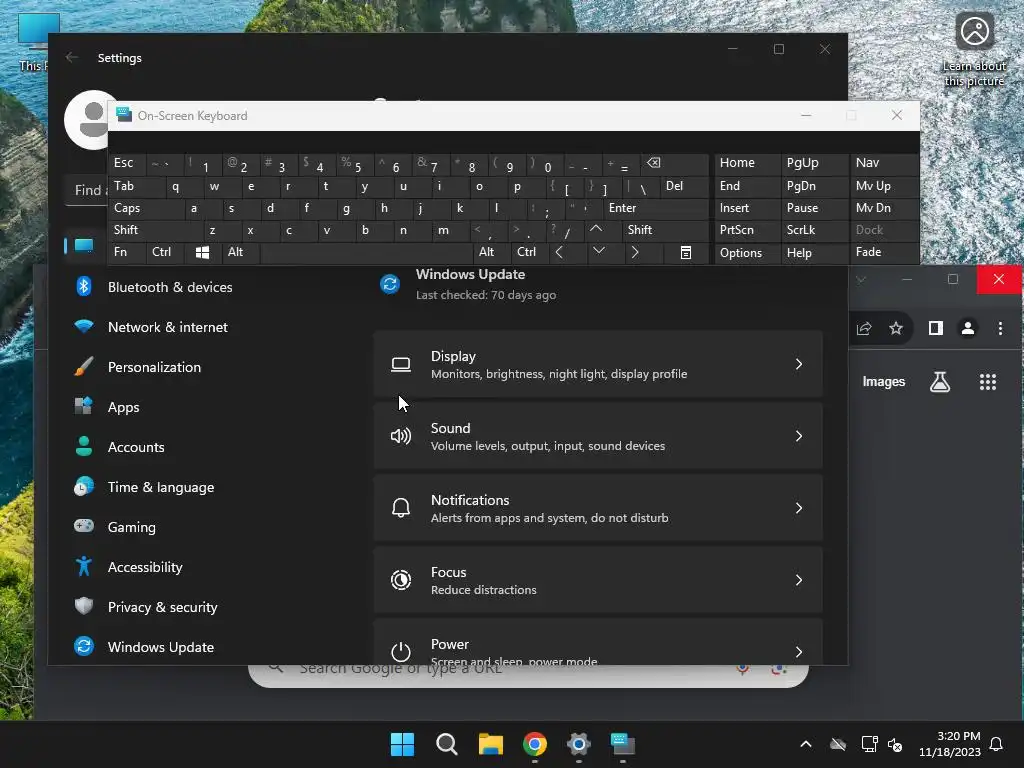Expand the Sound settings row chevron
1024x768 pixels.
799,436
